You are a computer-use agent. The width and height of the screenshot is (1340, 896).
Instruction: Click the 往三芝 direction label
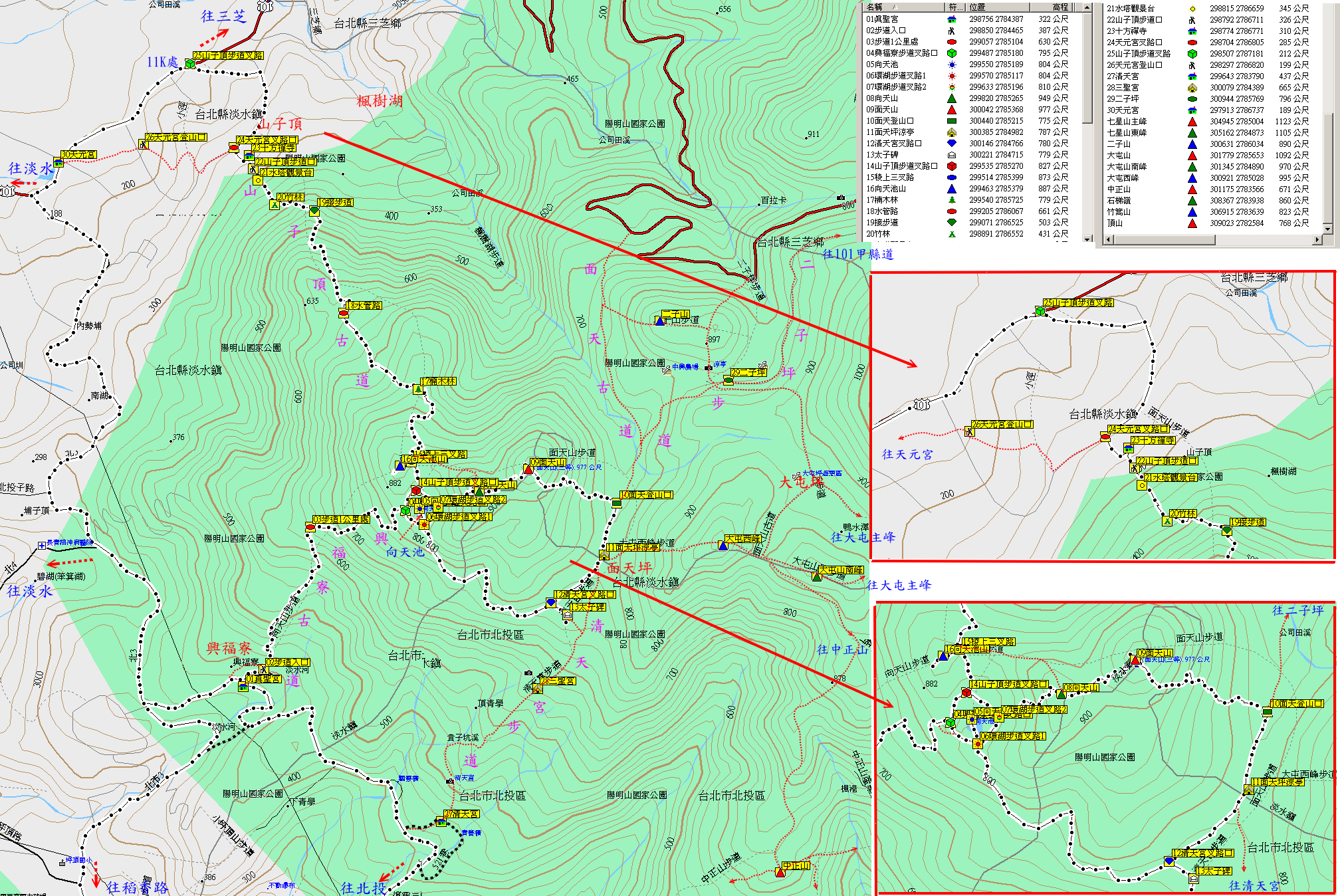click(x=223, y=16)
